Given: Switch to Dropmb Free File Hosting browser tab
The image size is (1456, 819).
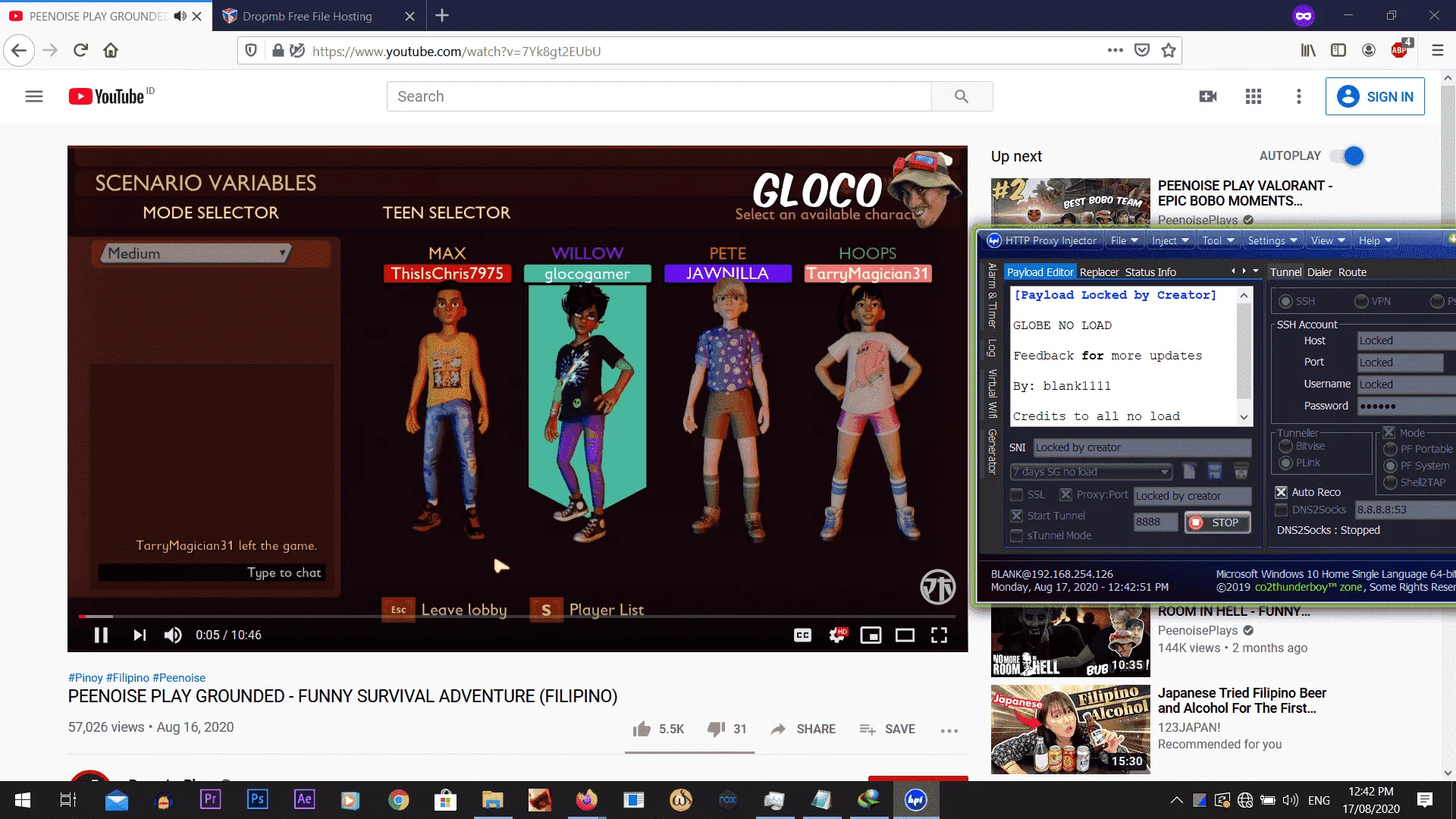Looking at the screenshot, I should [x=307, y=16].
